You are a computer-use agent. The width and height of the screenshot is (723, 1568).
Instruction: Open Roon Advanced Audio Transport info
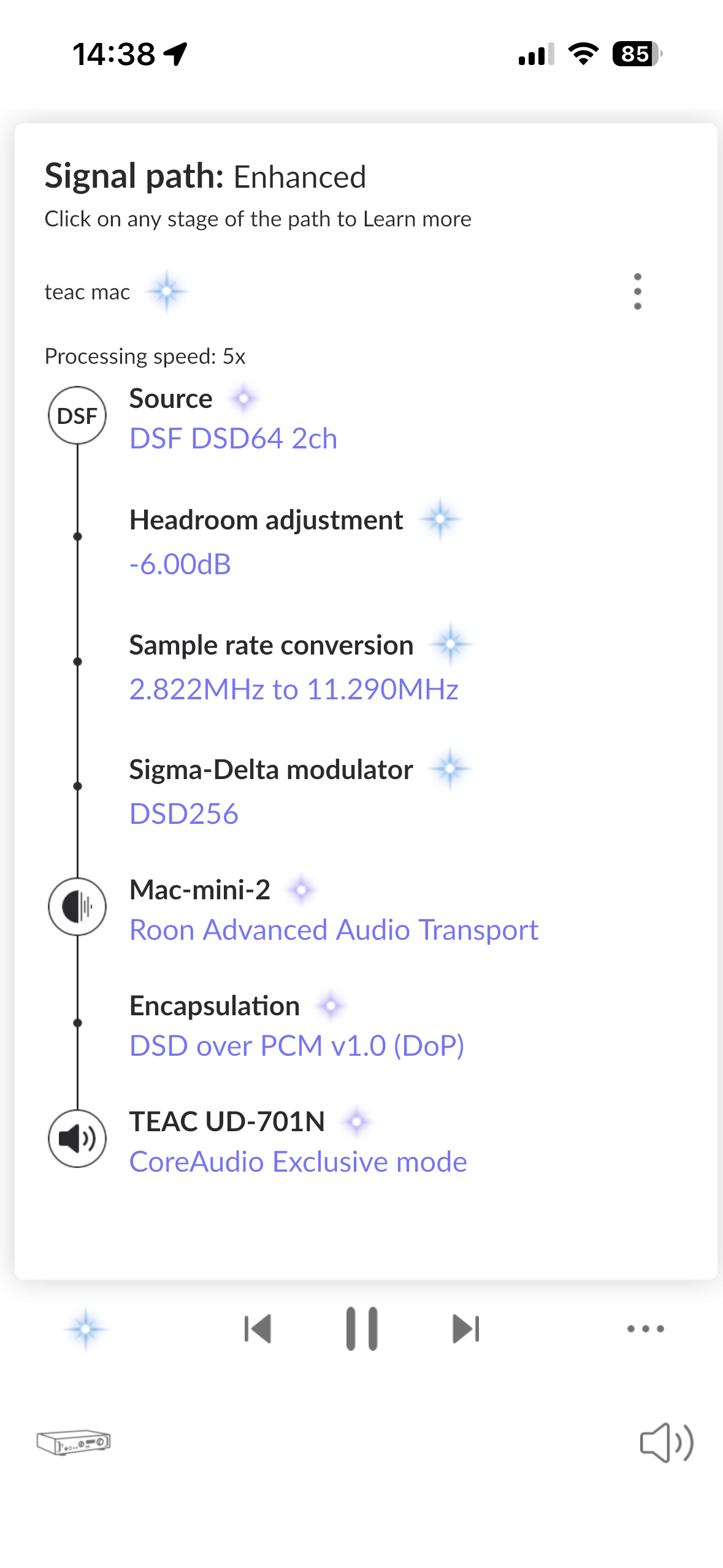334,930
